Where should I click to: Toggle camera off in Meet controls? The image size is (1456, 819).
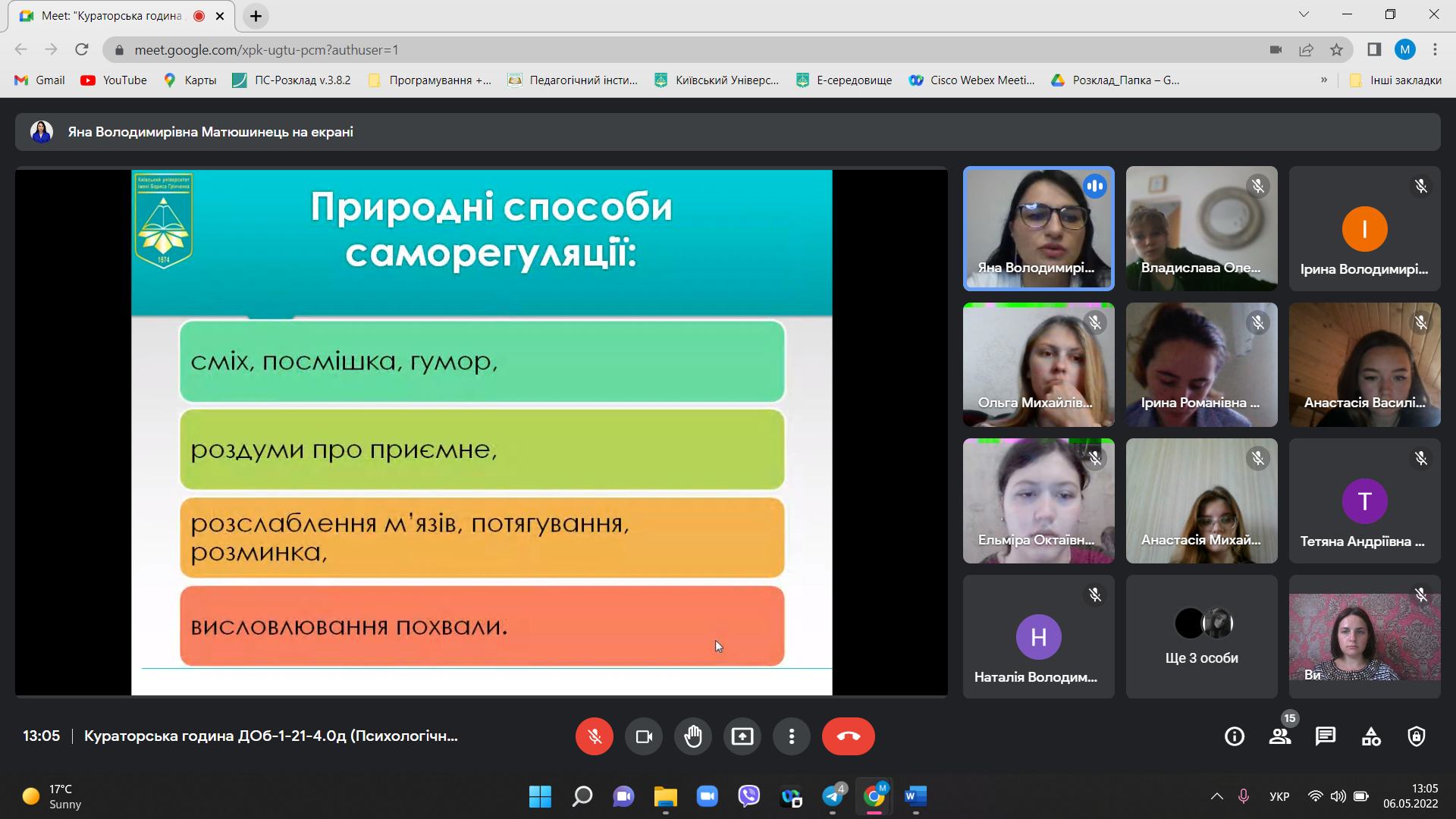click(x=643, y=736)
